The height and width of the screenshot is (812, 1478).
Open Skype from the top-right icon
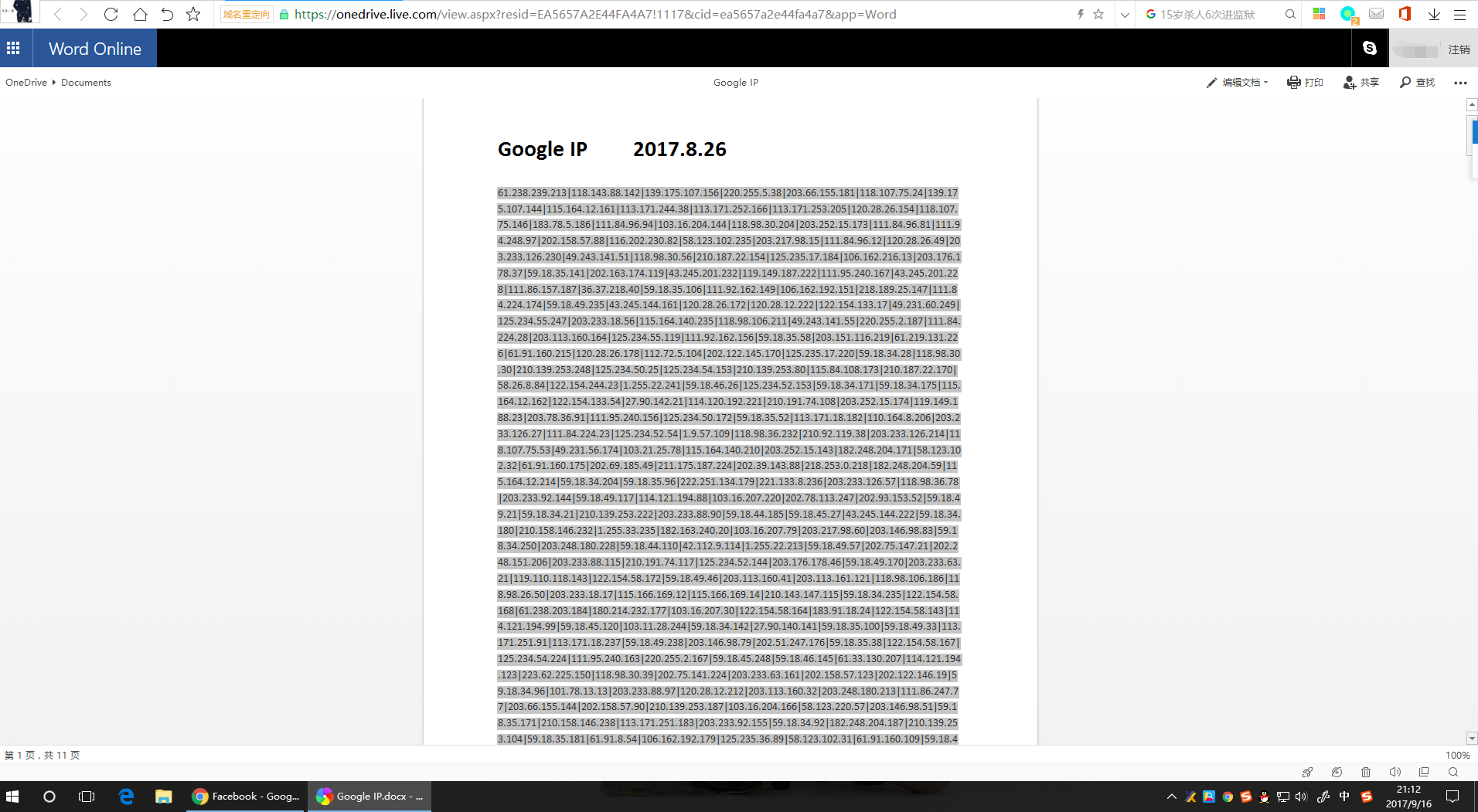pyautogui.click(x=1371, y=48)
